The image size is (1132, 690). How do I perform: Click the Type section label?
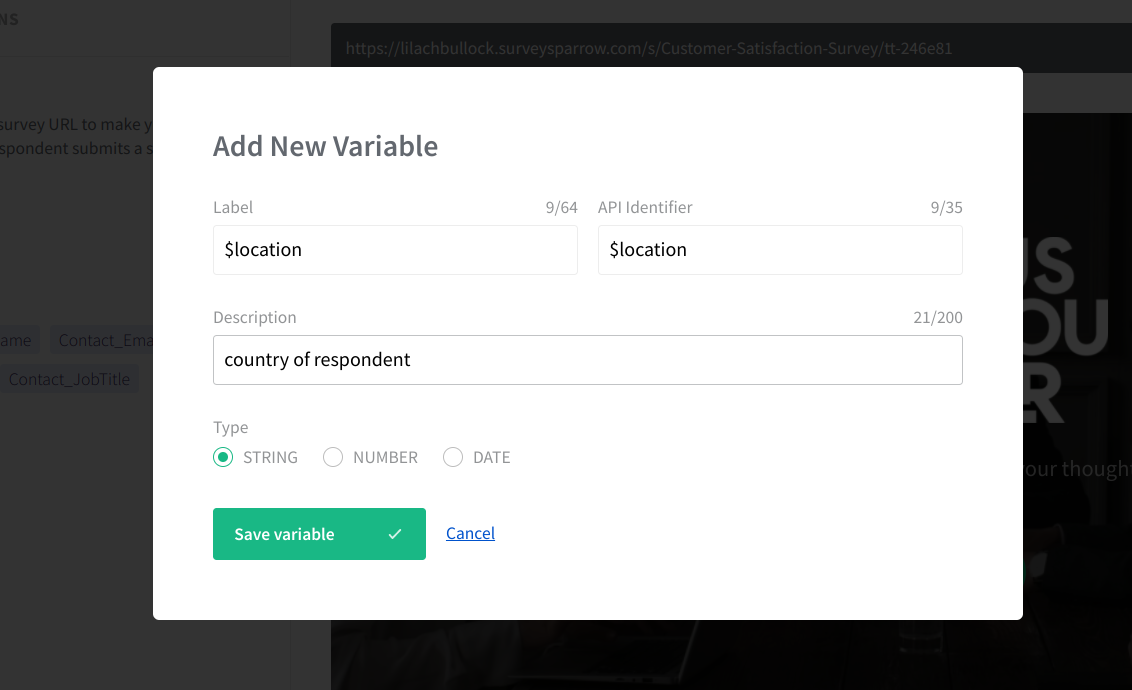[230, 427]
